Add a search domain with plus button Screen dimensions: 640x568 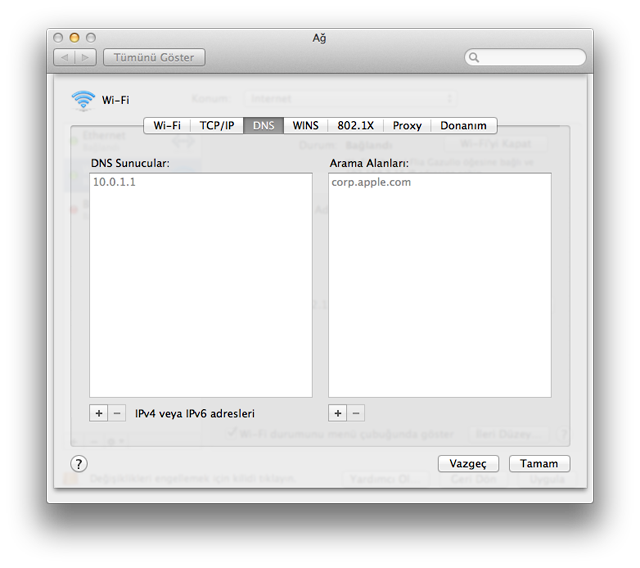(x=338, y=413)
